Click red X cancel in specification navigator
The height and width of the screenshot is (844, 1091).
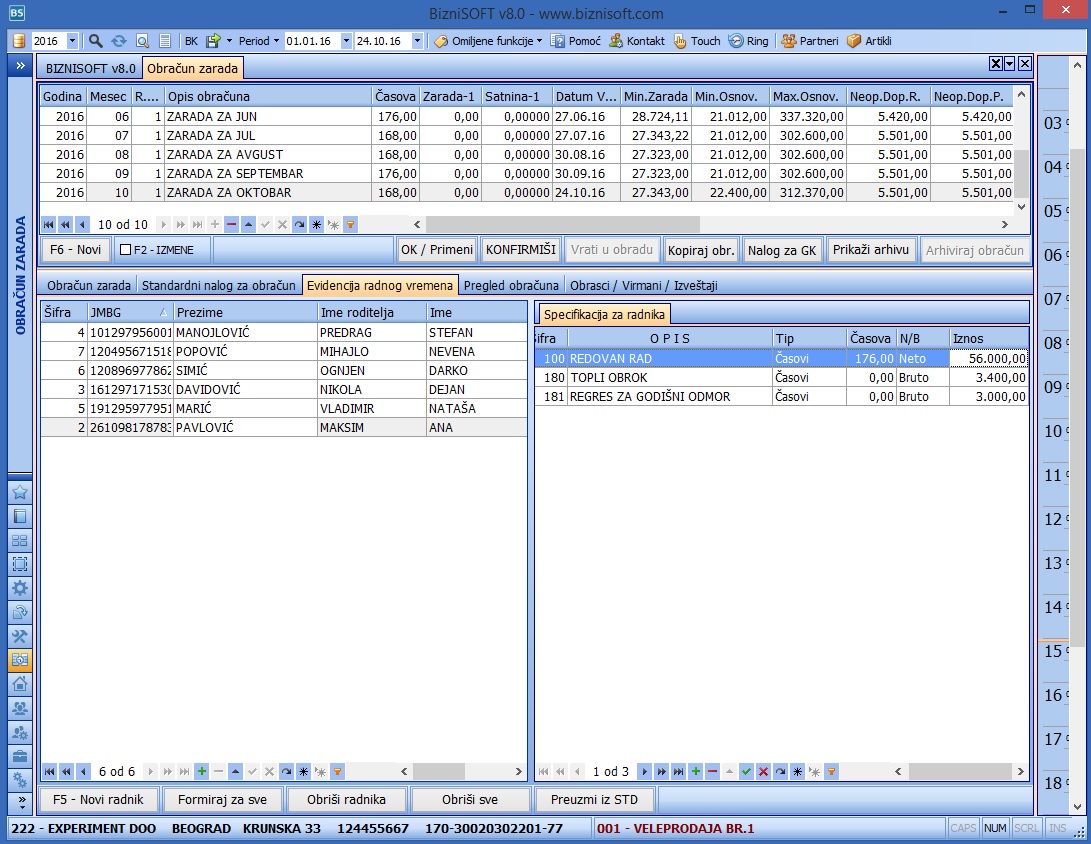click(763, 771)
